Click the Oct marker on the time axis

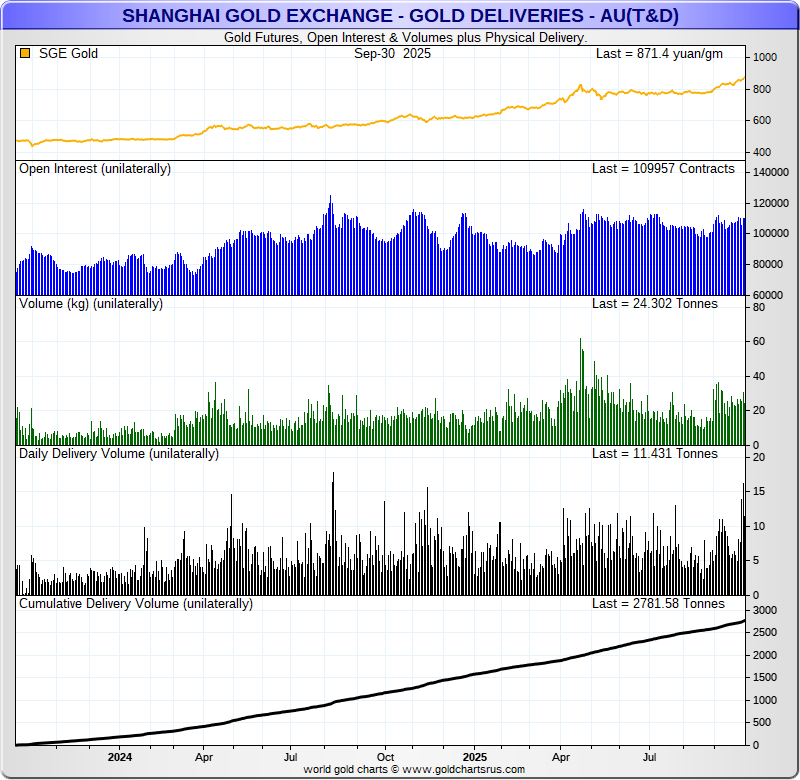[385, 757]
